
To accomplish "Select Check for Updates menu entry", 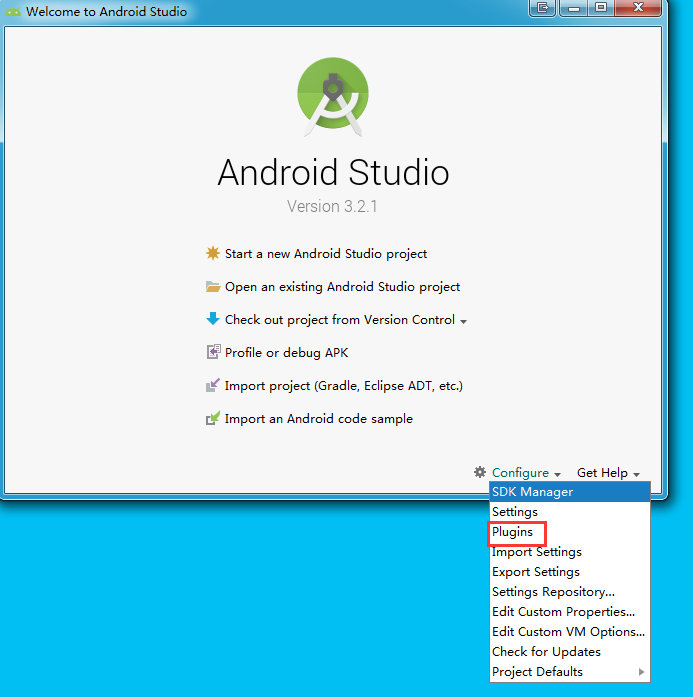I will point(569,652).
